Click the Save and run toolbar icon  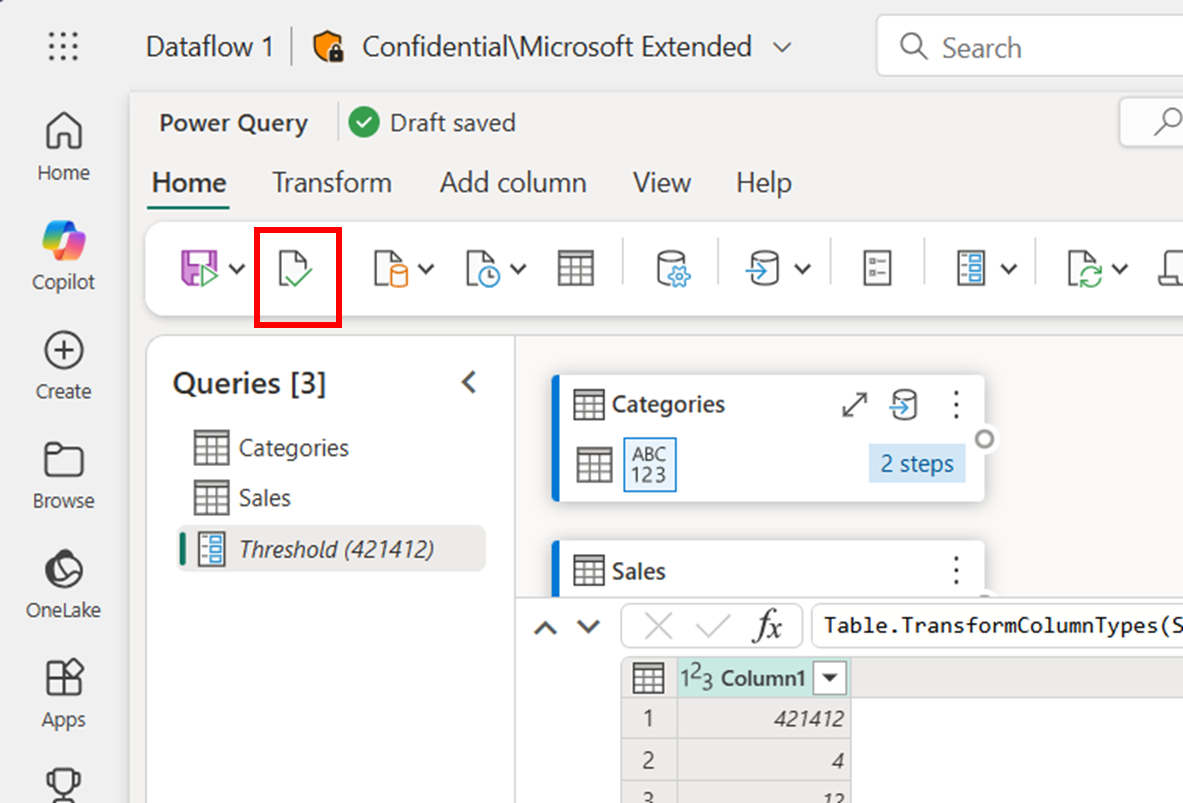199,268
